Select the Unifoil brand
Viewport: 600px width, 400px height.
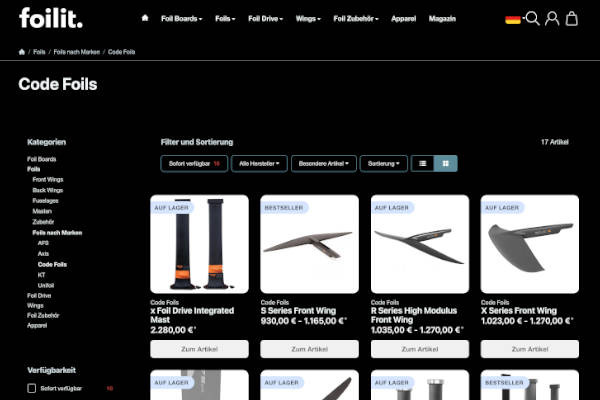(46, 286)
